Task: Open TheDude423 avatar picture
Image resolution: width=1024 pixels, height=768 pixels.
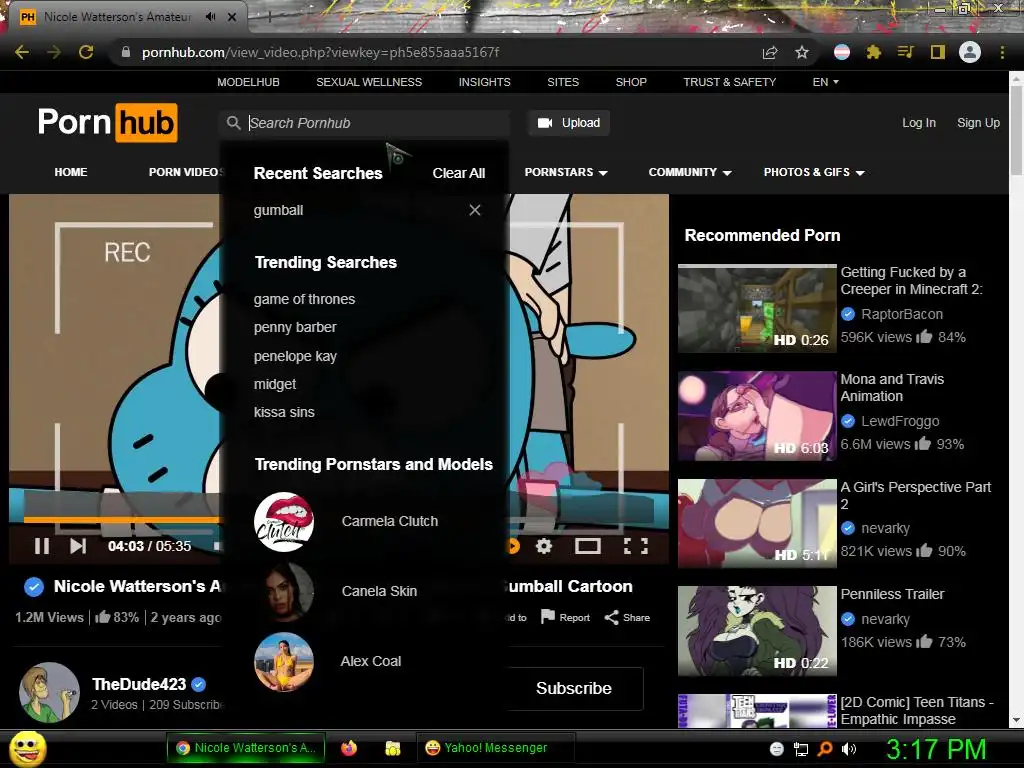Action: click(50, 693)
